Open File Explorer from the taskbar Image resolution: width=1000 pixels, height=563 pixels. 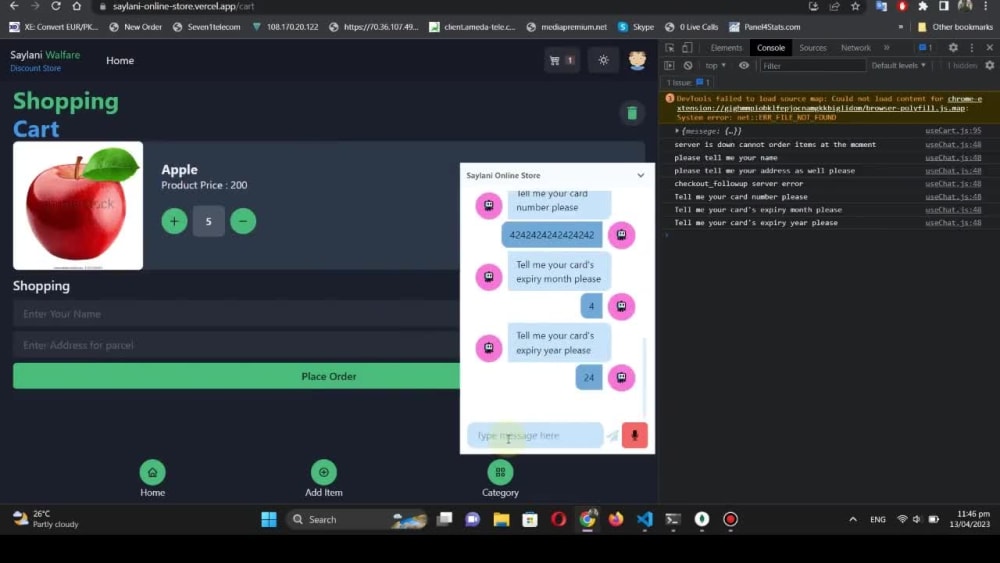click(501, 520)
